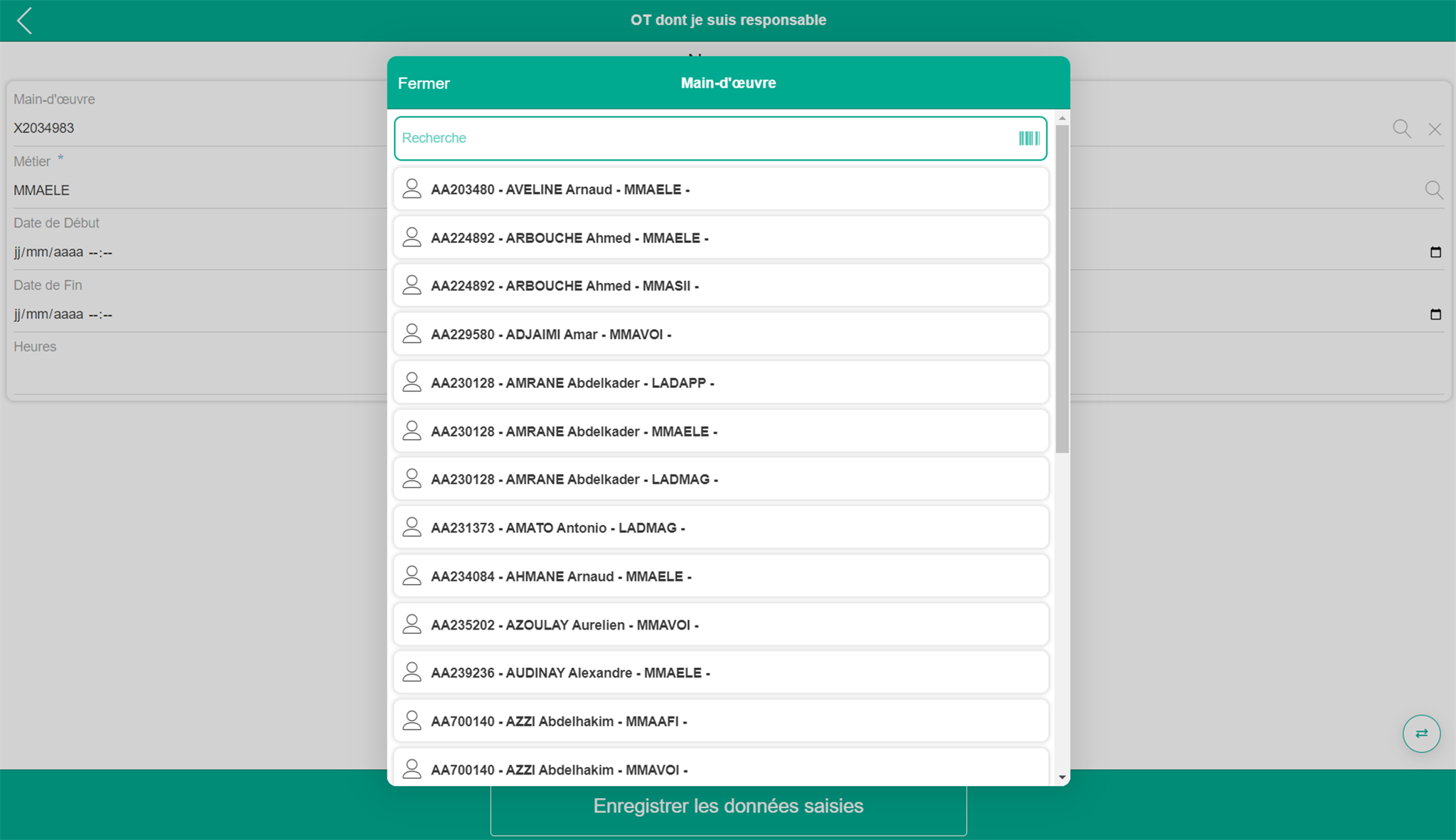Clear the Main-d'œuvre field with X icon
The image size is (1456, 840).
[x=1435, y=129]
